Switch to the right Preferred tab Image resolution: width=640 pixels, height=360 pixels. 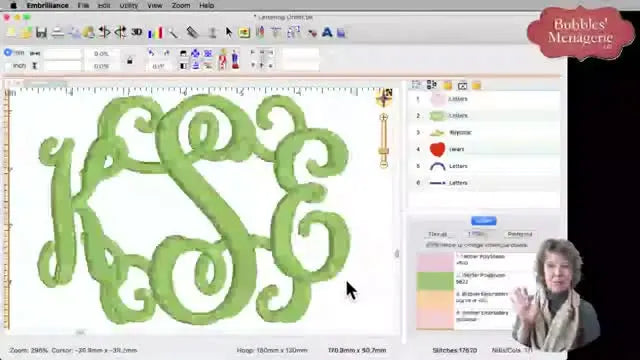[520, 234]
